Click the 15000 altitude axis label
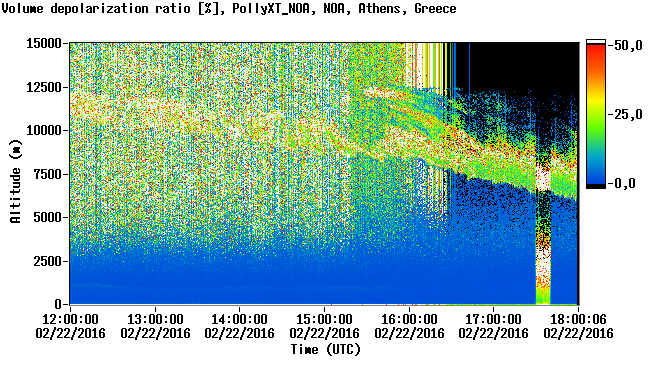The width and height of the screenshot is (665, 389). click(44, 43)
